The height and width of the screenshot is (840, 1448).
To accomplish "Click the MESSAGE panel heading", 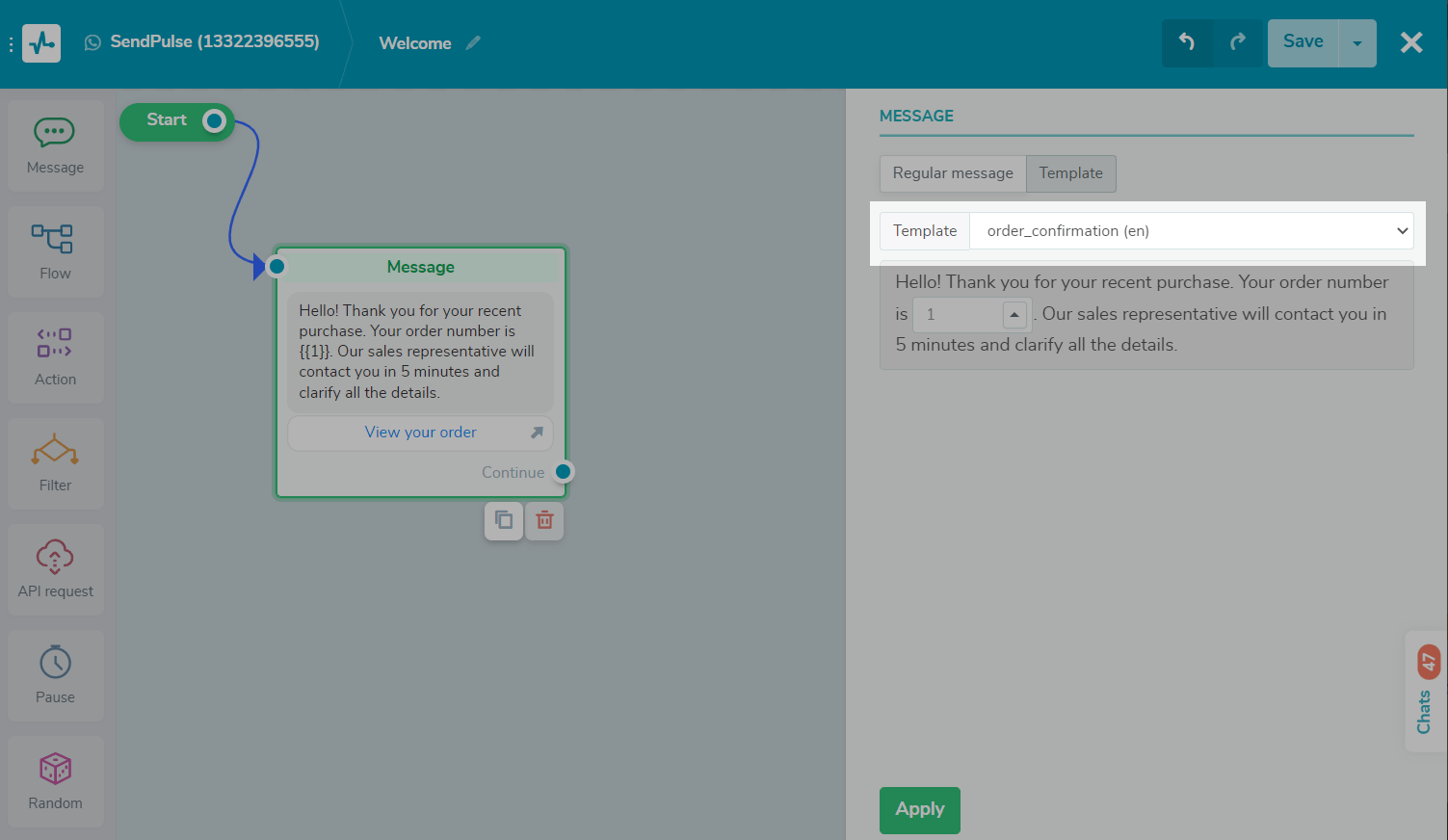I will (x=916, y=116).
